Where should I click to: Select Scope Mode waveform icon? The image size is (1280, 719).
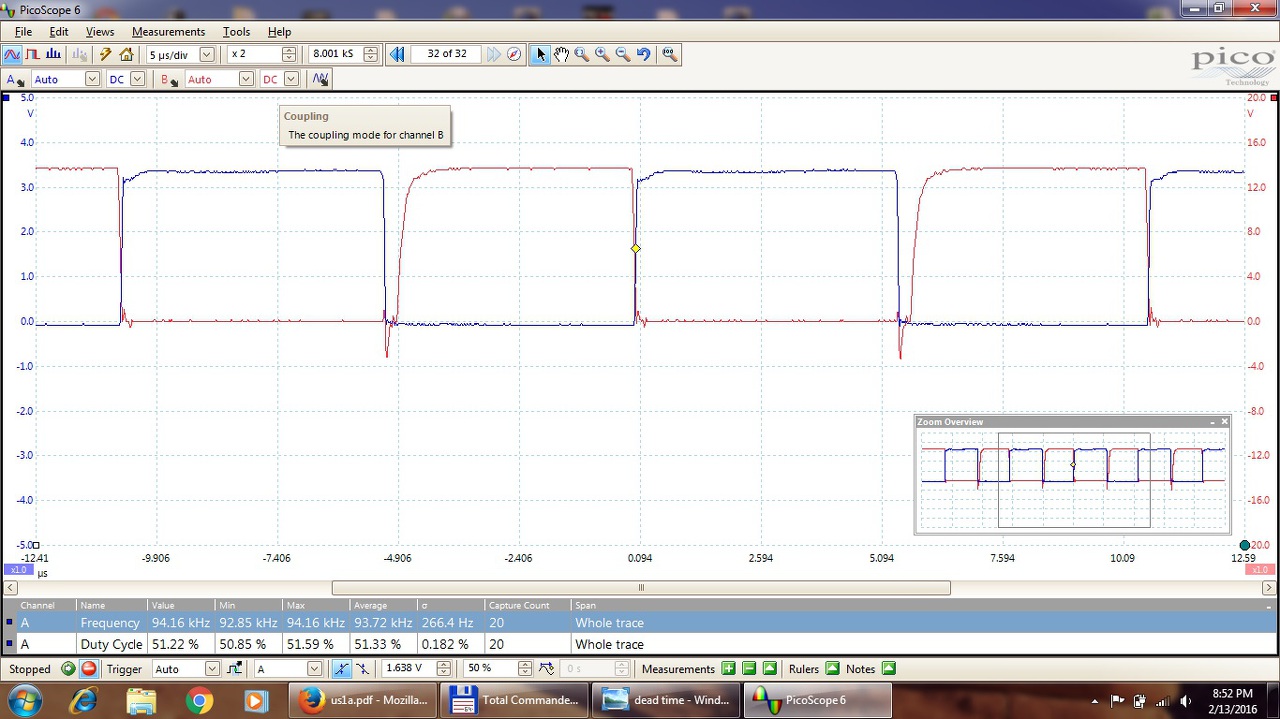tap(12, 54)
